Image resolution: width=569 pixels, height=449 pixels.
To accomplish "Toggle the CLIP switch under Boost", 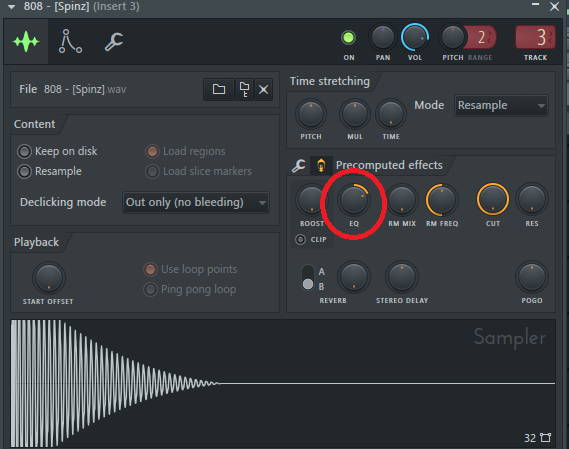I will (300, 240).
